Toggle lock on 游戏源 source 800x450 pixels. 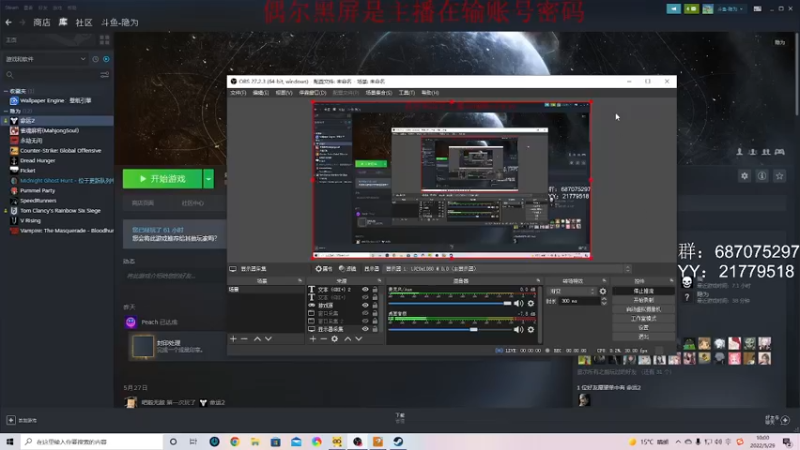click(x=375, y=305)
